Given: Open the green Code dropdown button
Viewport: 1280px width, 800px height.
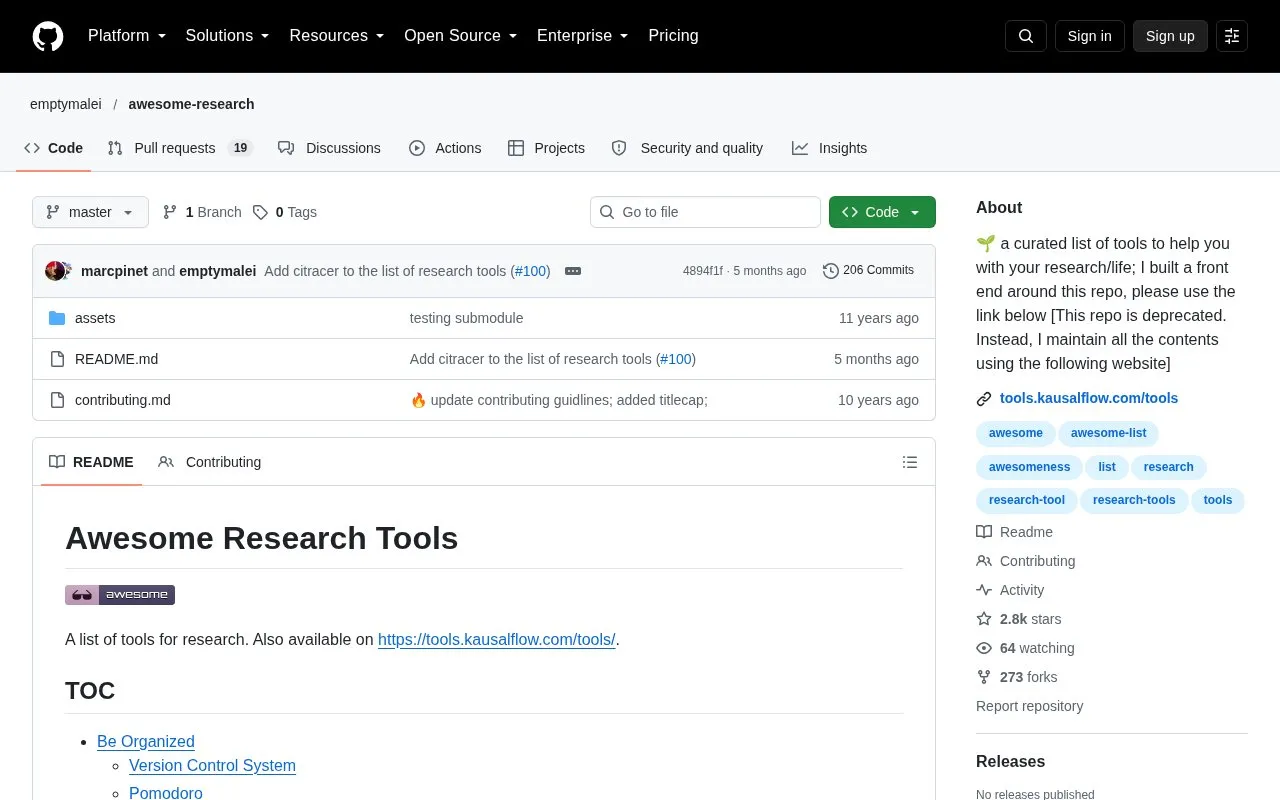Looking at the screenshot, I should click(882, 212).
